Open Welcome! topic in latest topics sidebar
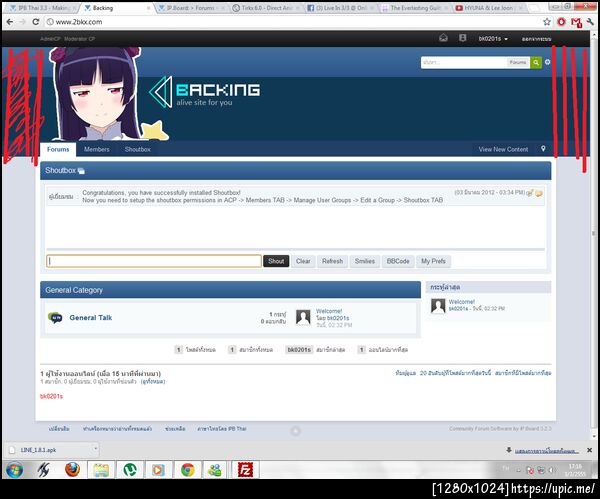The image size is (600, 499). coord(461,302)
